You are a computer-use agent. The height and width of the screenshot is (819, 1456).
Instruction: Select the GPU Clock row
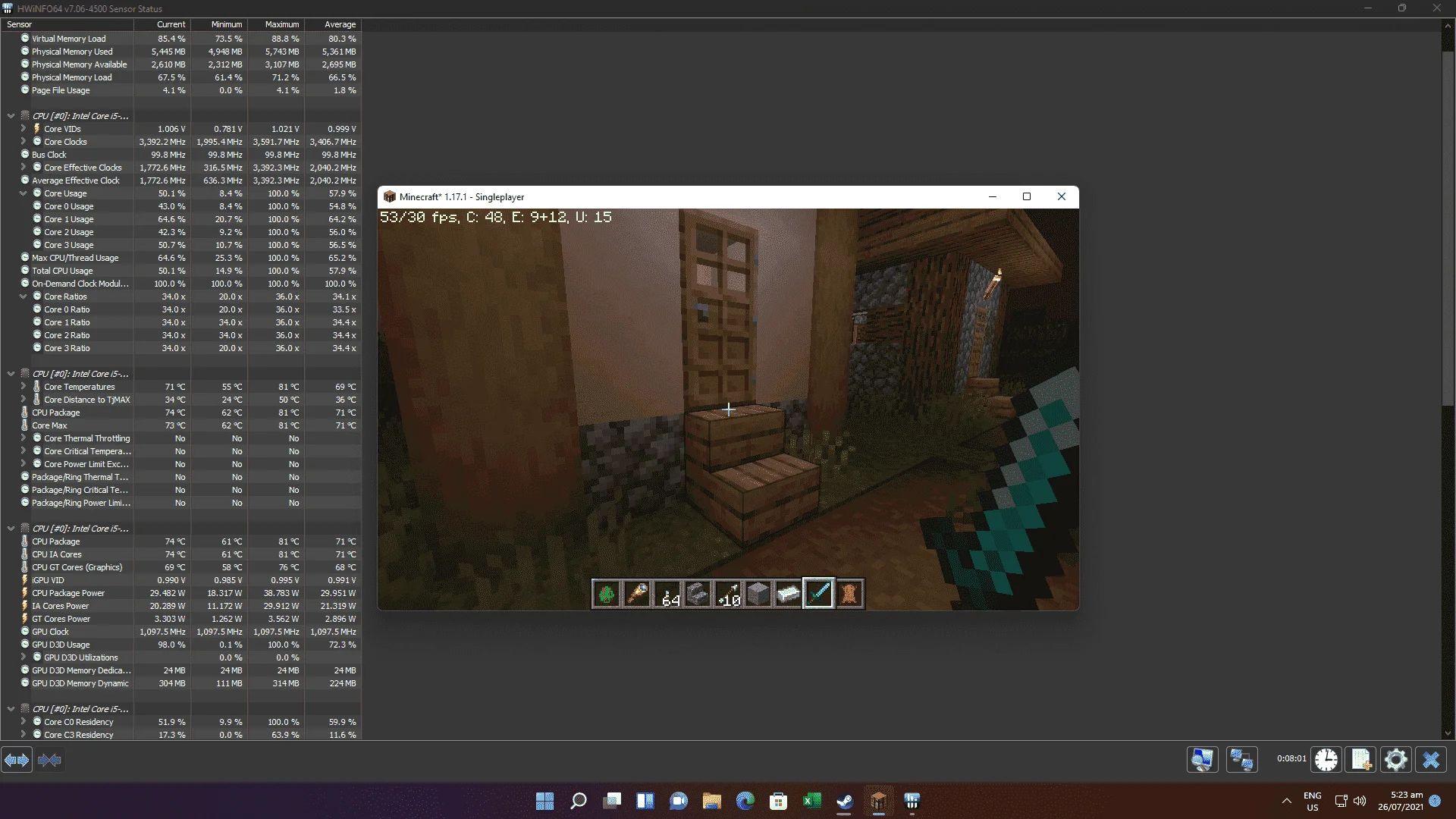click(x=180, y=632)
